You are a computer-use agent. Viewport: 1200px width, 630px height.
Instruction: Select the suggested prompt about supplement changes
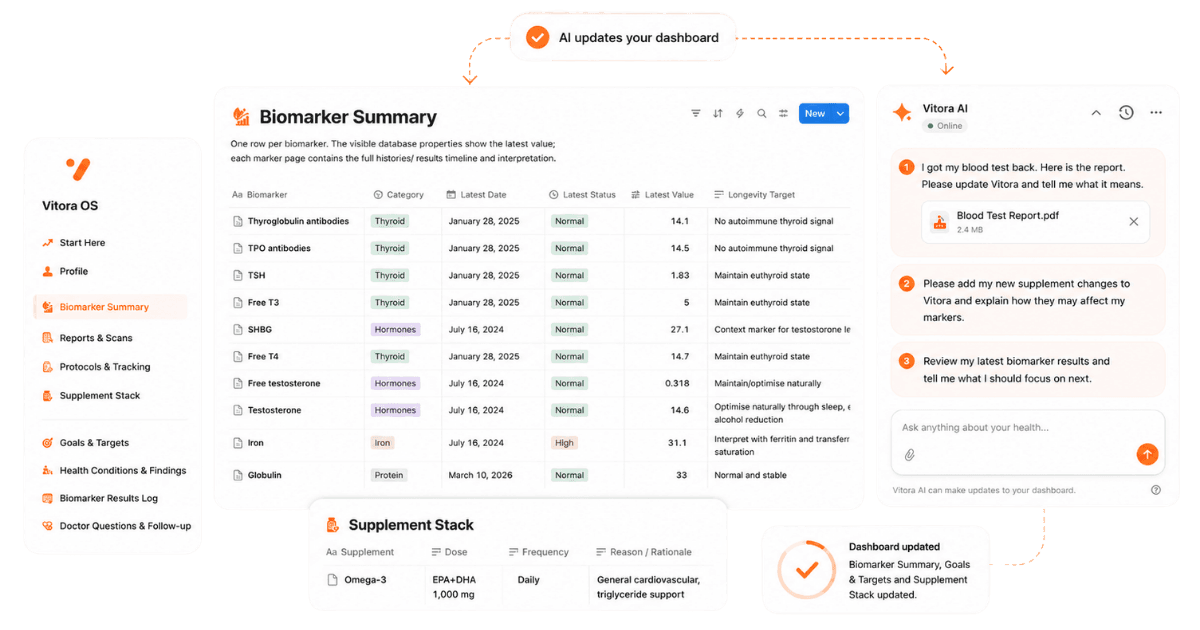(1027, 300)
